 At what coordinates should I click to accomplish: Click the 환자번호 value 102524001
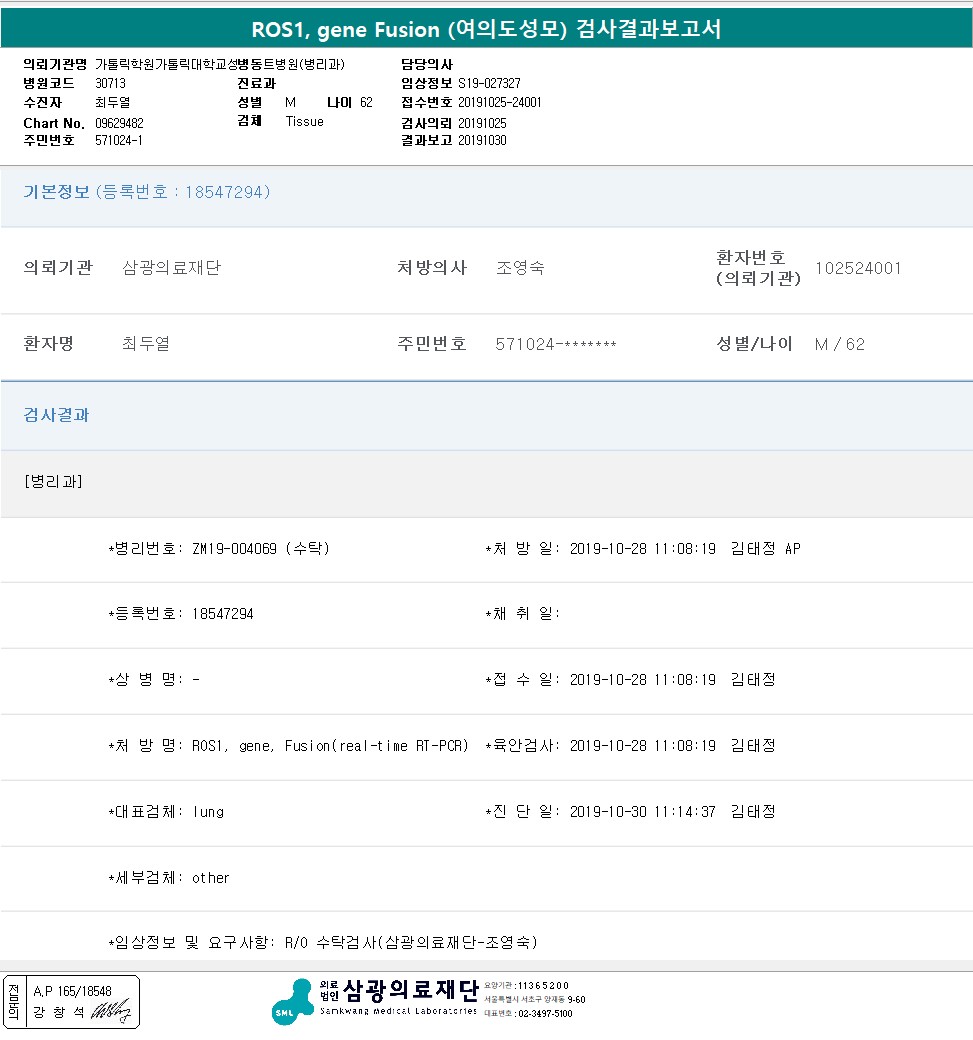(858, 268)
